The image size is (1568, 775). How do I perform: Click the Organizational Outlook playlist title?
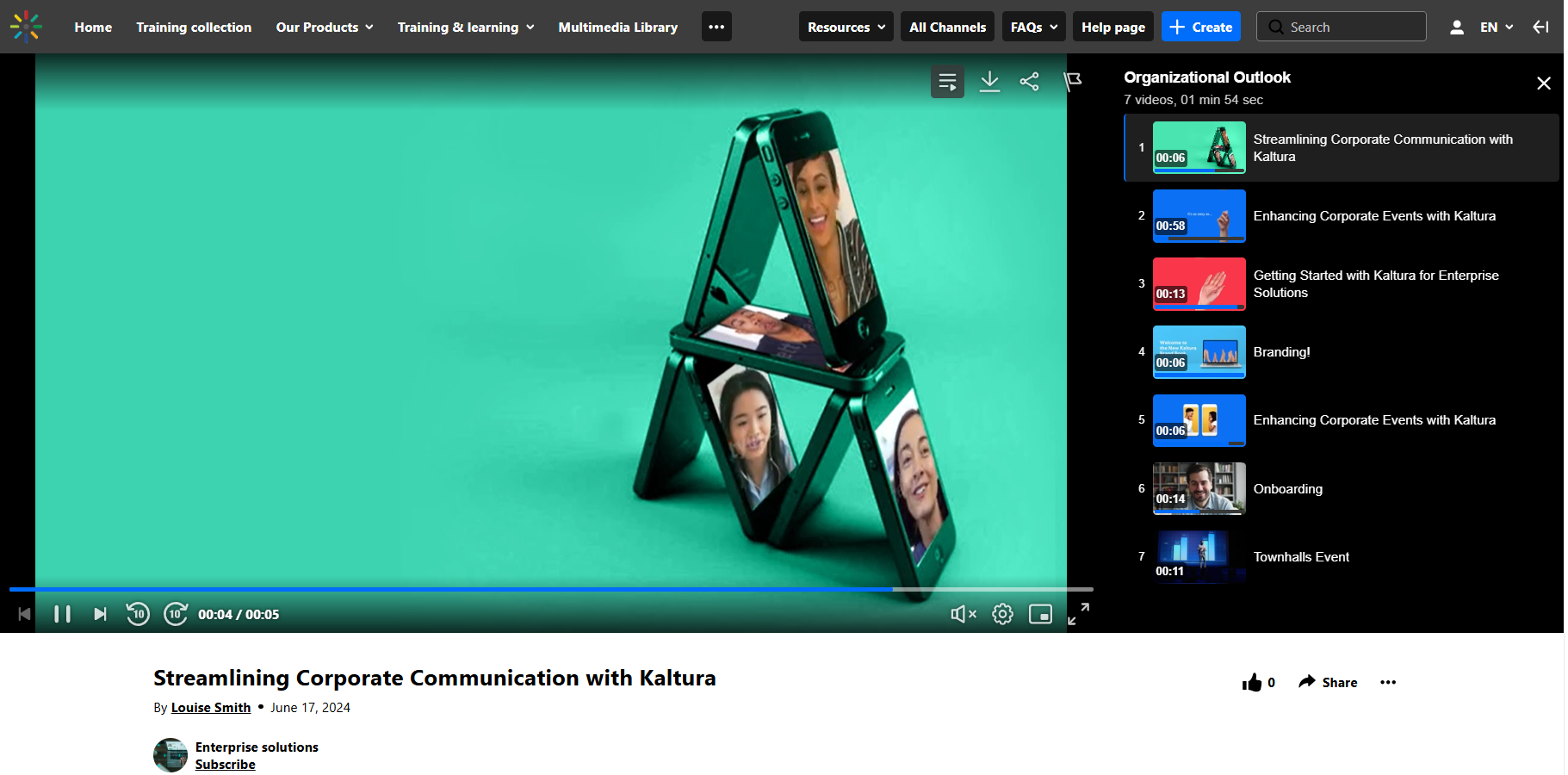tap(1207, 77)
